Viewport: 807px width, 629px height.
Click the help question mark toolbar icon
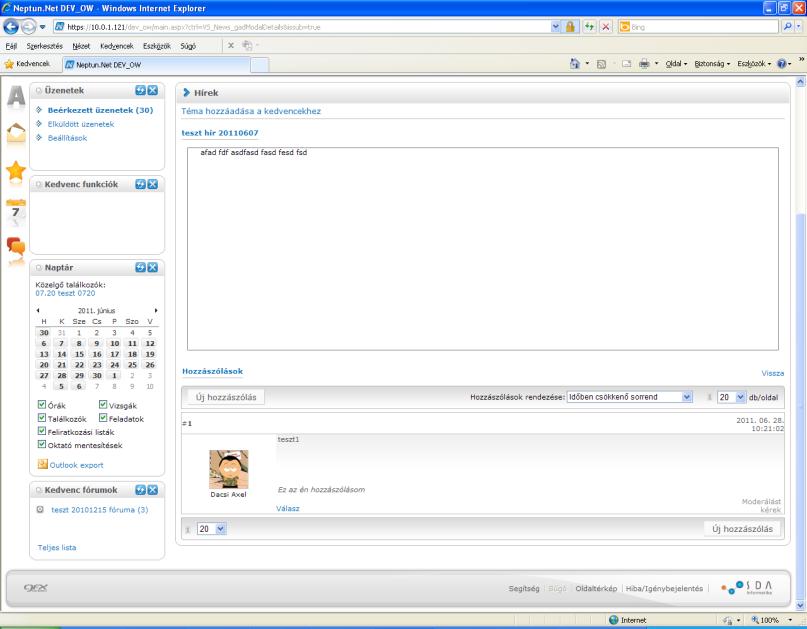[x=781, y=63]
